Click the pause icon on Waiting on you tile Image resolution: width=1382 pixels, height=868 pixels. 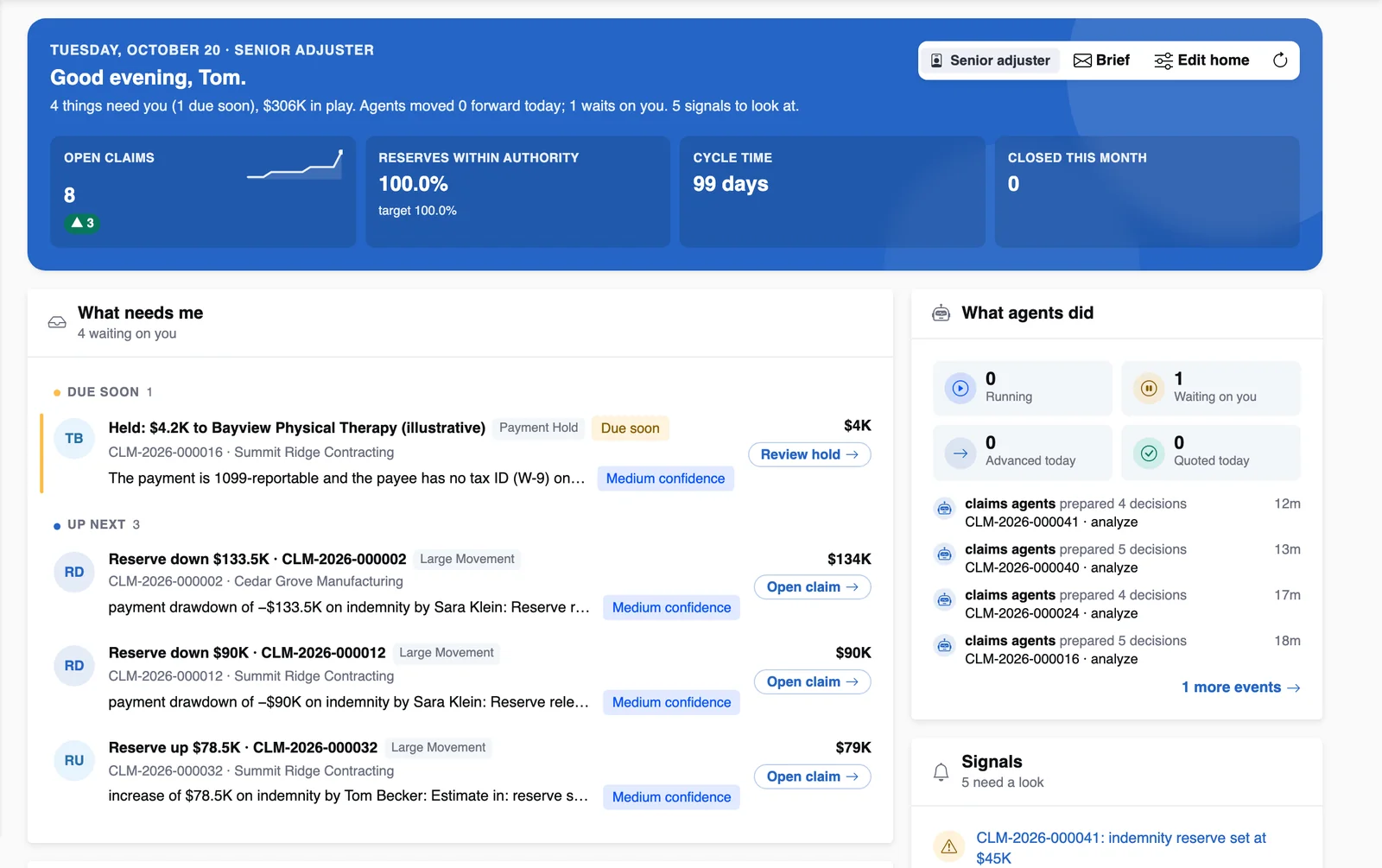(x=1149, y=389)
